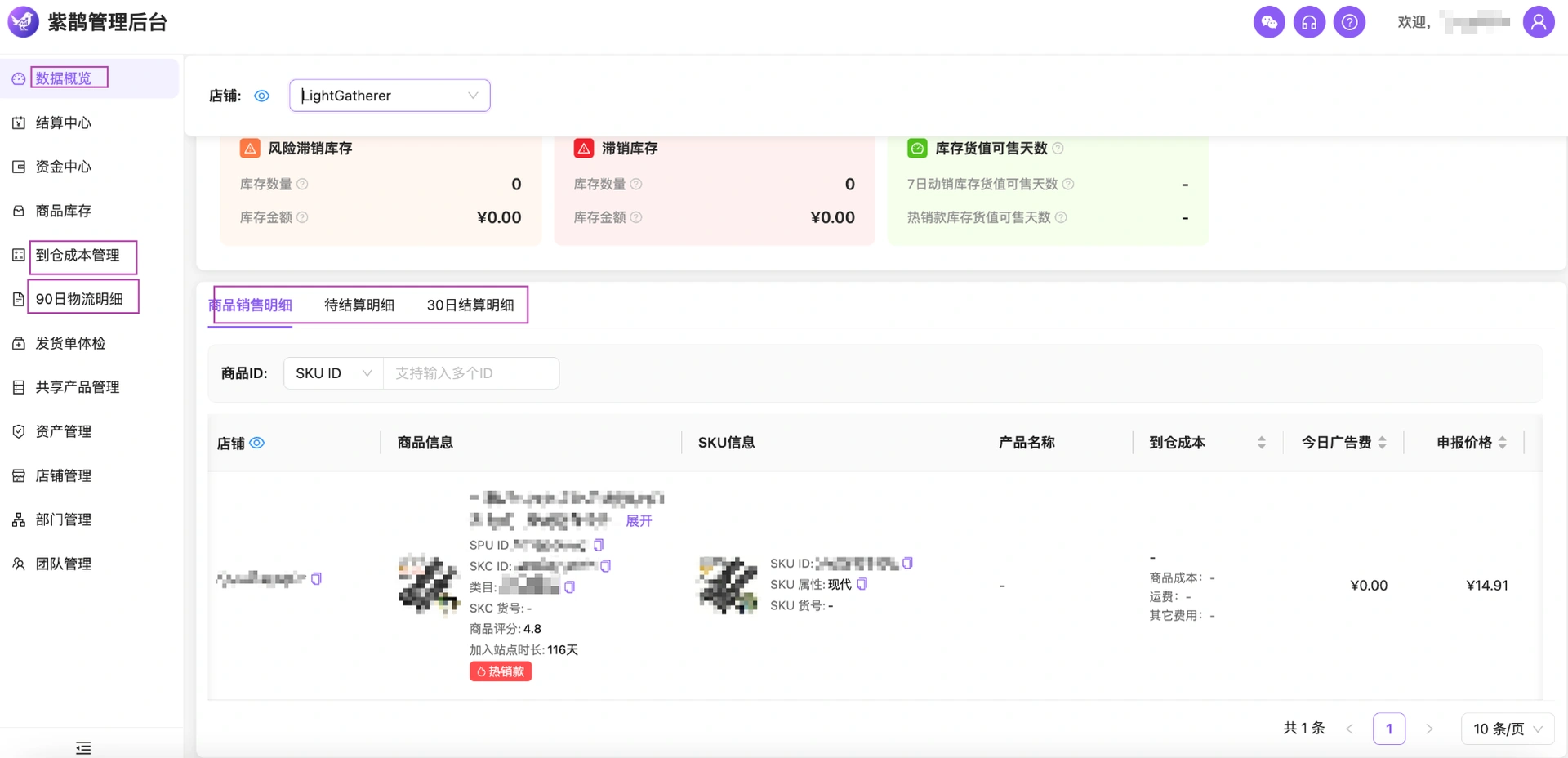Viewport: 1568px width, 758px height.
Task: Click the 风险滞销库存 warning icon
Action: tap(250, 148)
